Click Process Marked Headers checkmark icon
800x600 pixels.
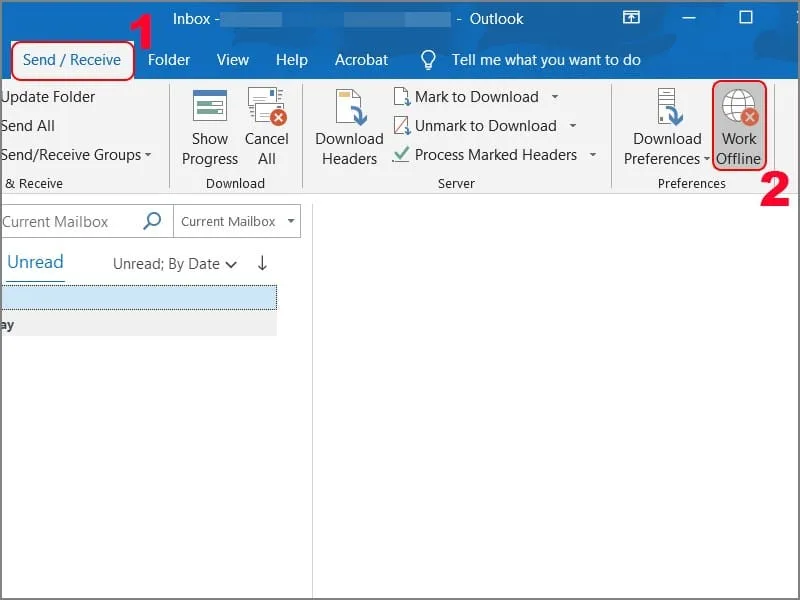pos(402,155)
